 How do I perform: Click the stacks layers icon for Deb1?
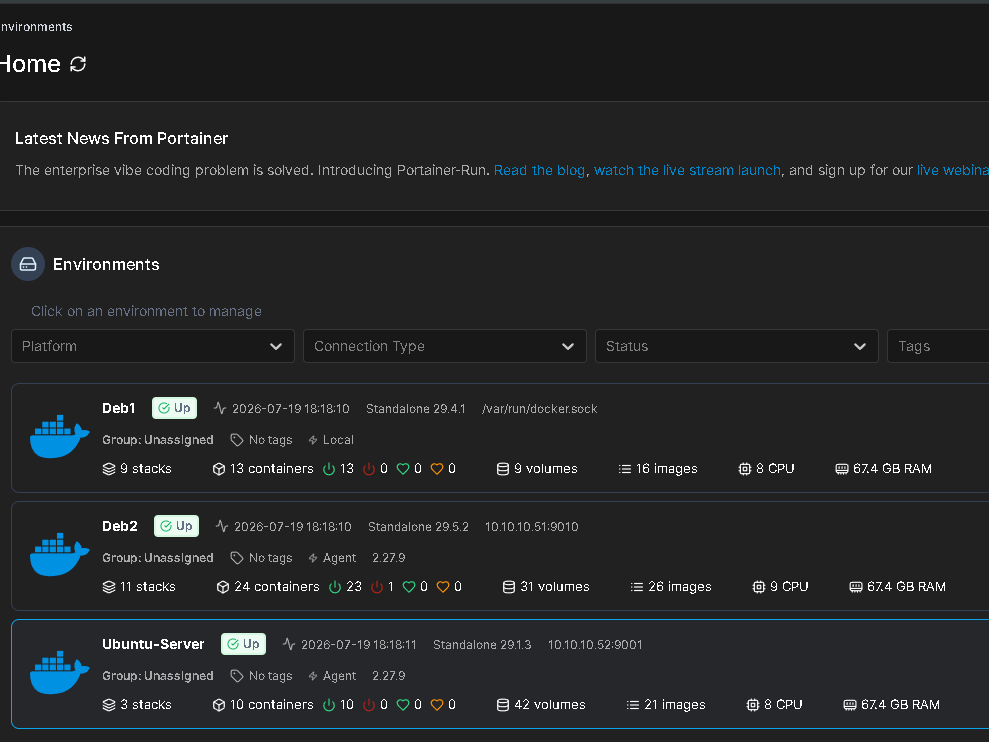(109, 469)
